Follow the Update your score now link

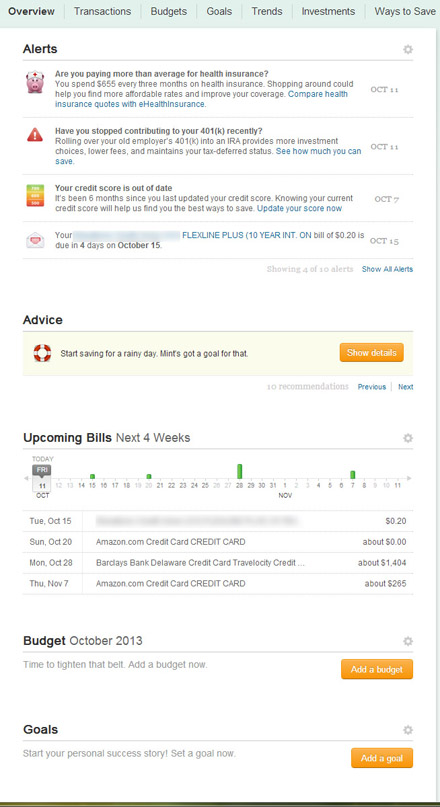coord(300,208)
